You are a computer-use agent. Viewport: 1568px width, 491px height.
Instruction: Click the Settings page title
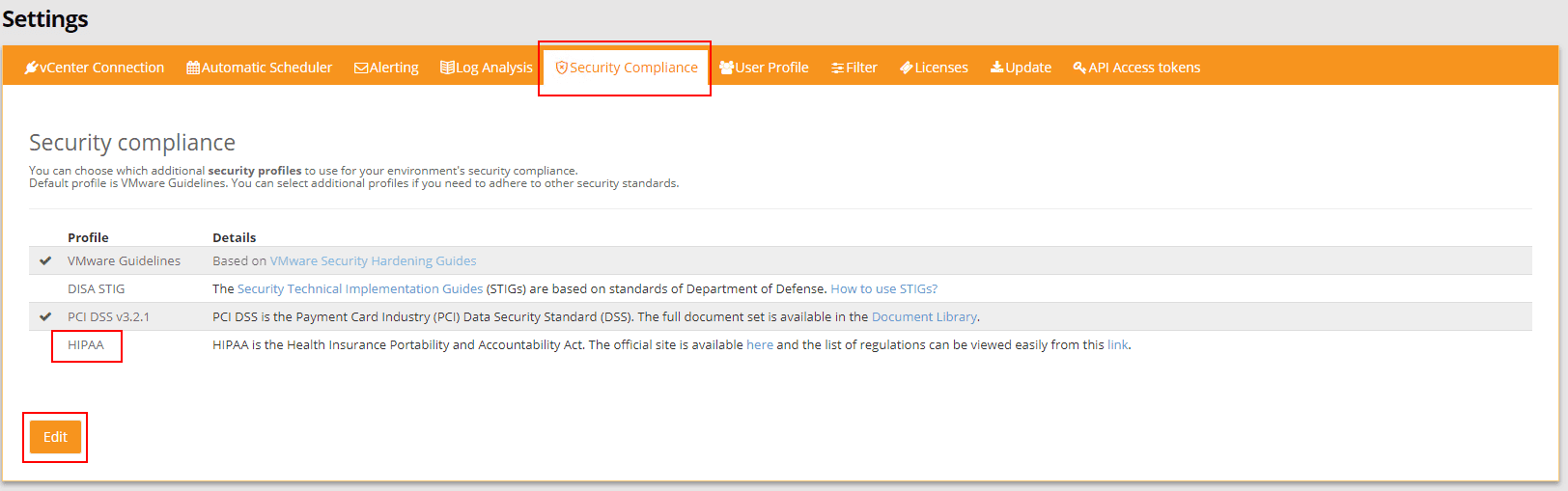tap(45, 18)
